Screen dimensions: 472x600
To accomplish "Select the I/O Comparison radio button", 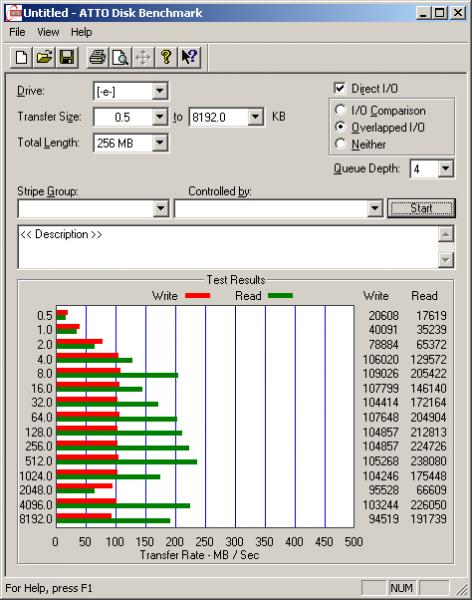I will [x=340, y=110].
